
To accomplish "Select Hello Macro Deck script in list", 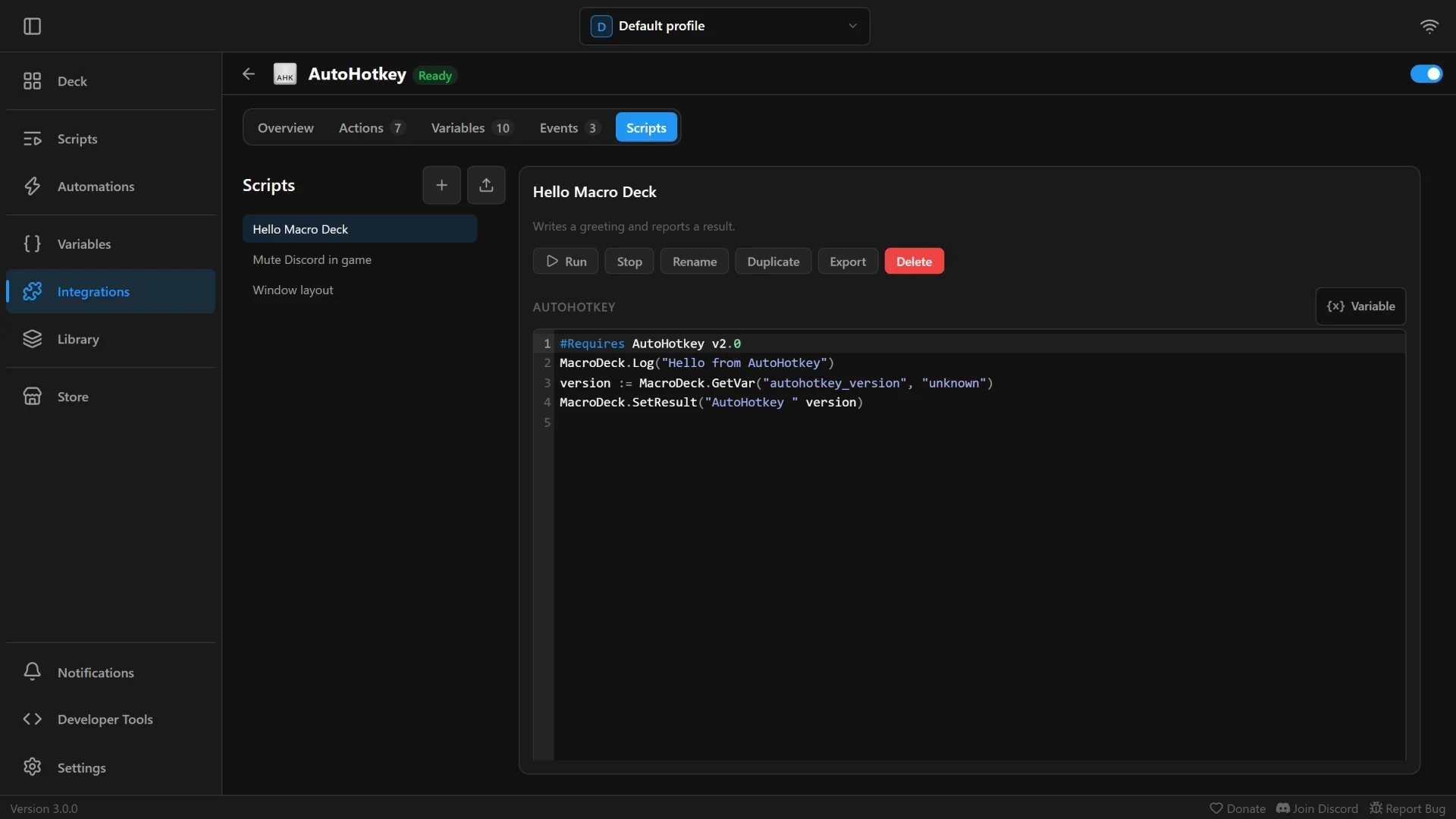I will [359, 229].
